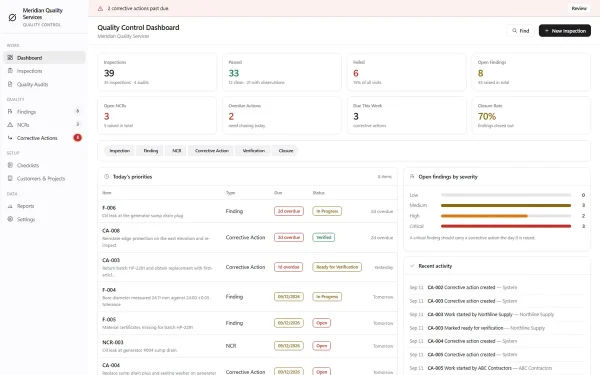This screenshot has width=600, height=375.
Task: Open the Overdue Actions stat card
Action: pyautogui.click(x=282, y=116)
